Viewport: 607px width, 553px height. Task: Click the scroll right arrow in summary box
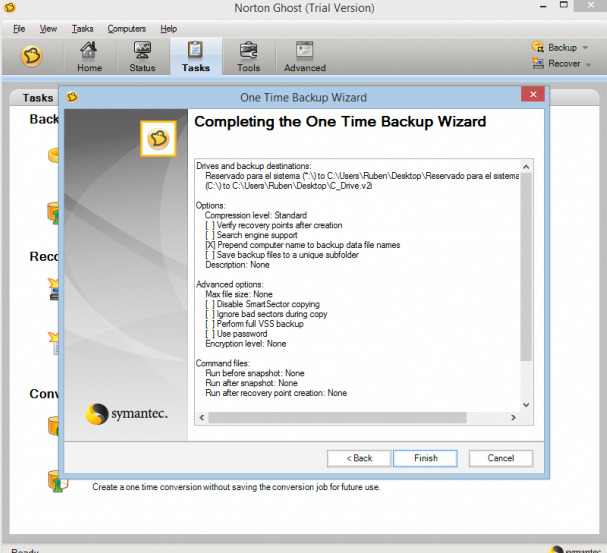[x=513, y=418]
